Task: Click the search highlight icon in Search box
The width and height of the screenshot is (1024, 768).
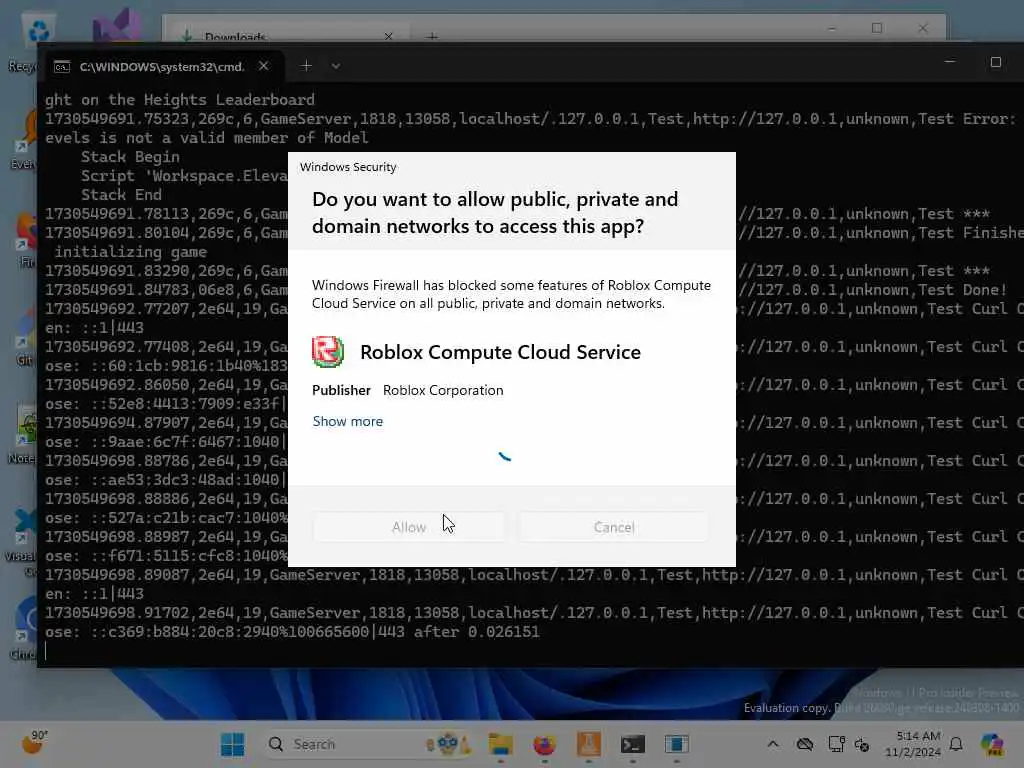Action: click(448, 744)
